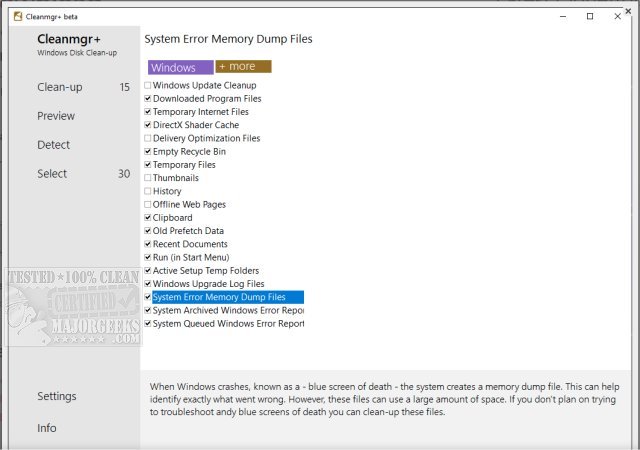Enable Delivery Optimization Files
The width and height of the screenshot is (640, 450).
pos(148,138)
